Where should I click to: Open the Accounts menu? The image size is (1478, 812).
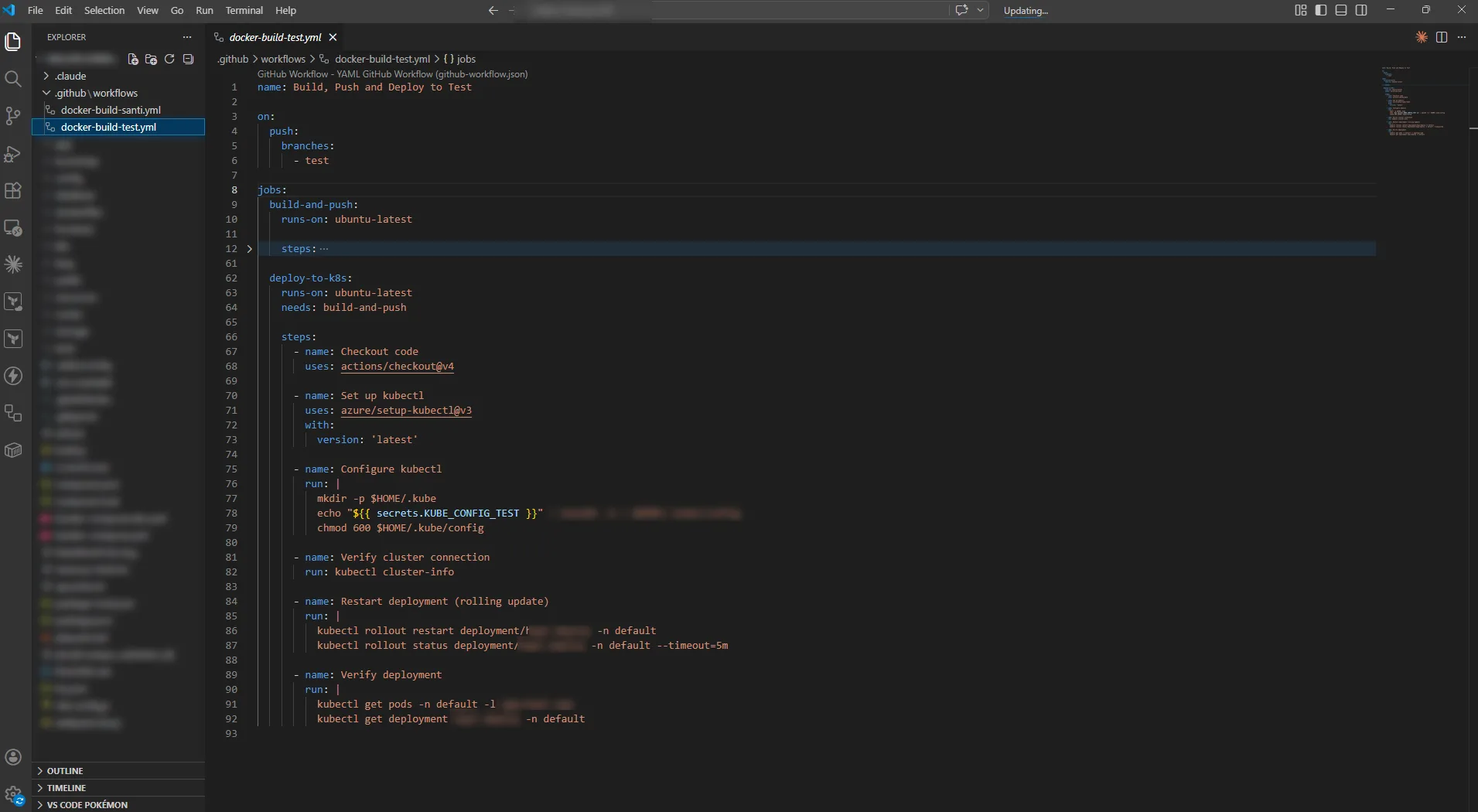[13, 757]
